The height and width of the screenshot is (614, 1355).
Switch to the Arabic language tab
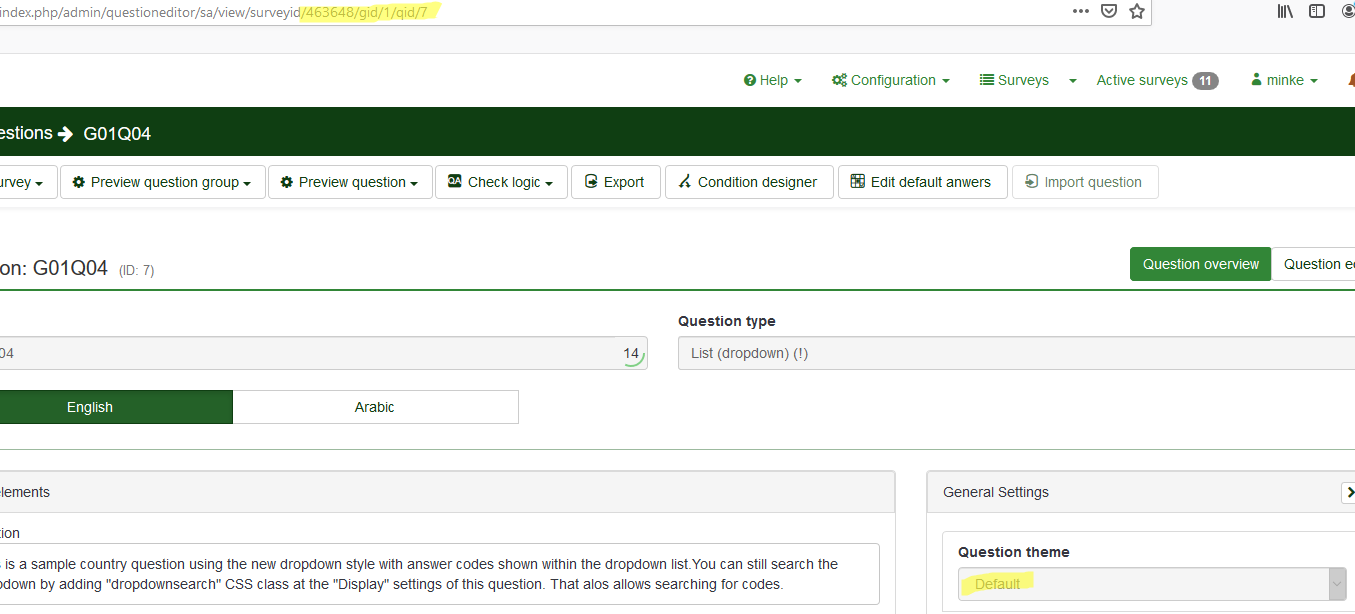[x=374, y=408]
